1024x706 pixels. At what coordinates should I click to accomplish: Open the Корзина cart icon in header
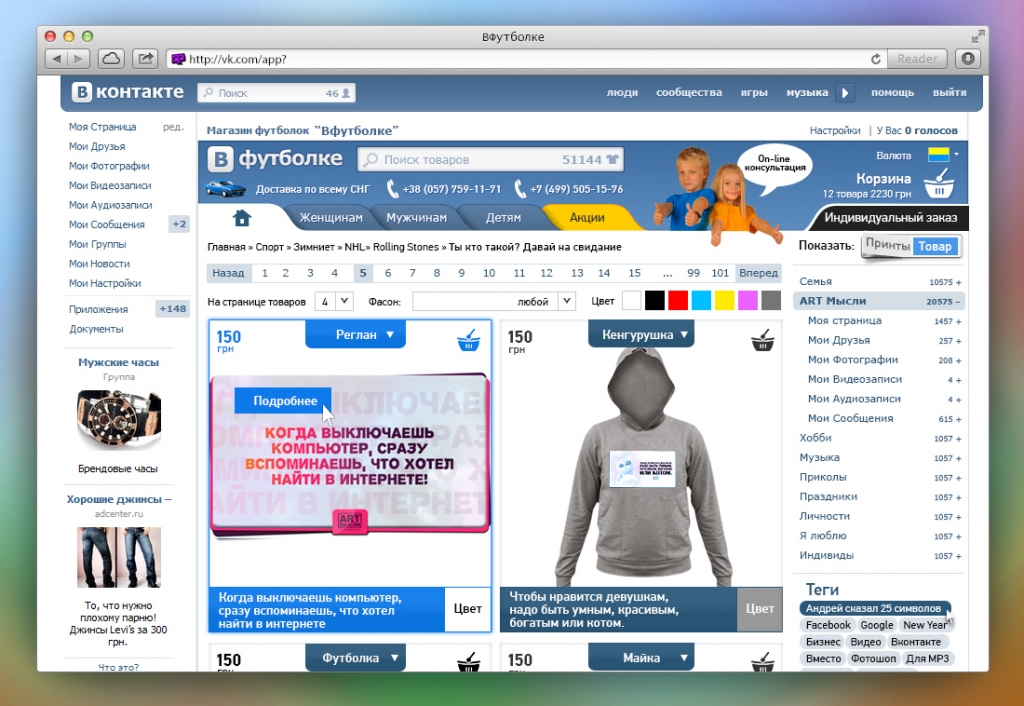[939, 184]
